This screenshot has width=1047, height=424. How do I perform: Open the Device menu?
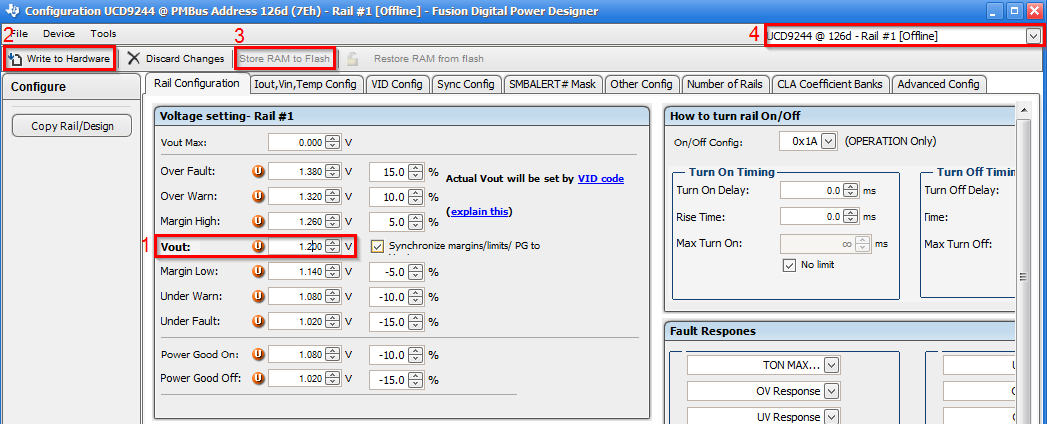(59, 33)
